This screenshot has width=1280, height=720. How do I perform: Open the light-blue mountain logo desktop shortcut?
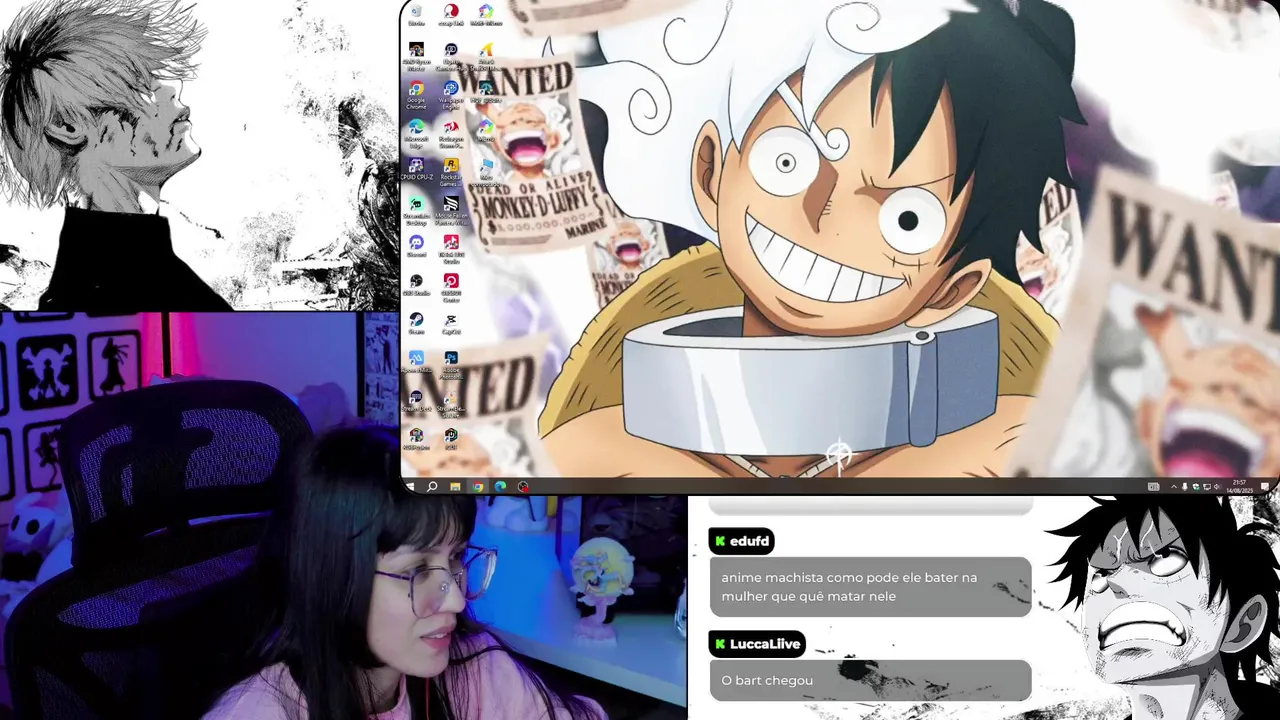coord(416,362)
